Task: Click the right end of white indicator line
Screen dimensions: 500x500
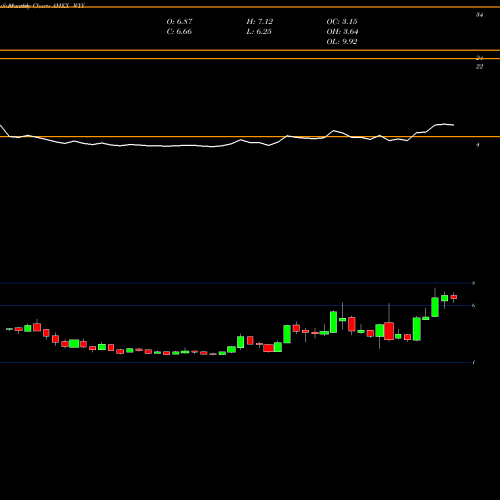Action: 453,125
